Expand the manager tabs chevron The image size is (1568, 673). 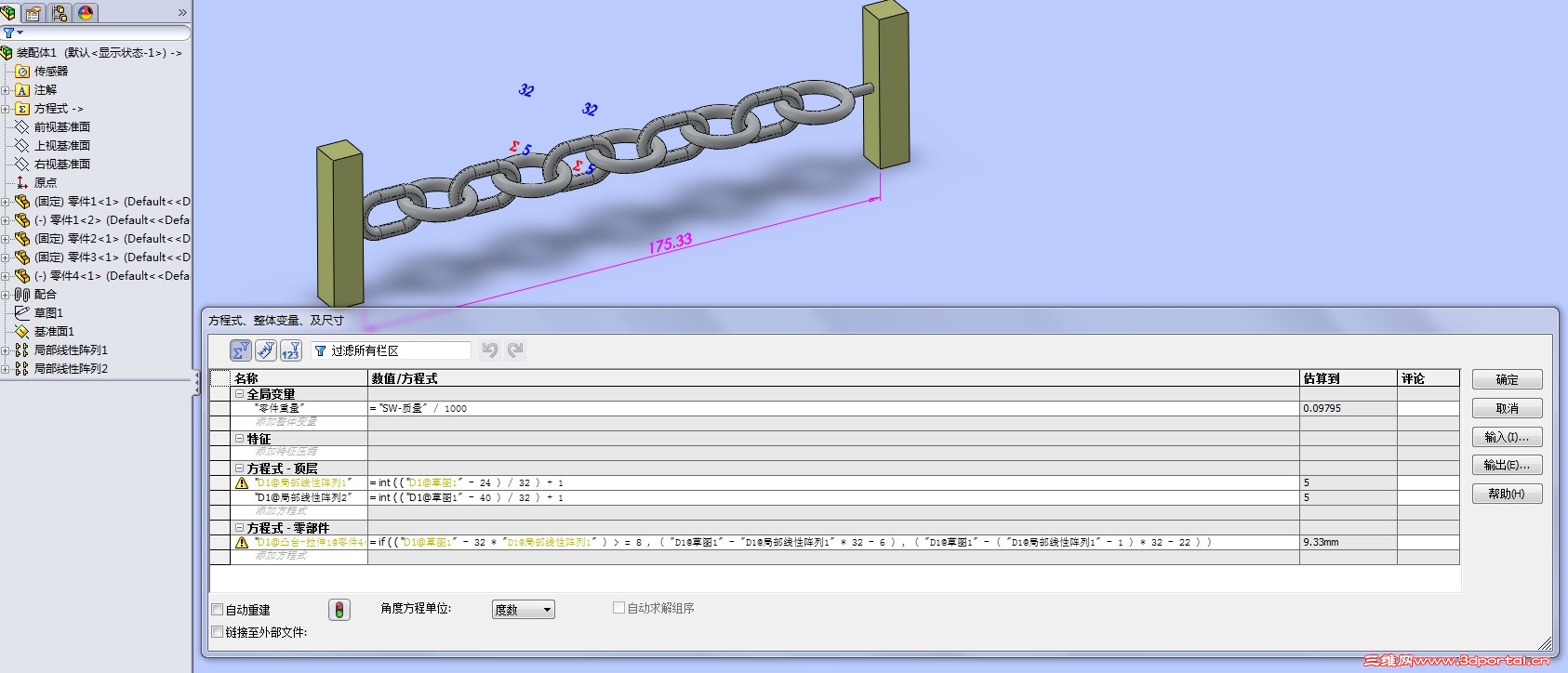pos(182,13)
